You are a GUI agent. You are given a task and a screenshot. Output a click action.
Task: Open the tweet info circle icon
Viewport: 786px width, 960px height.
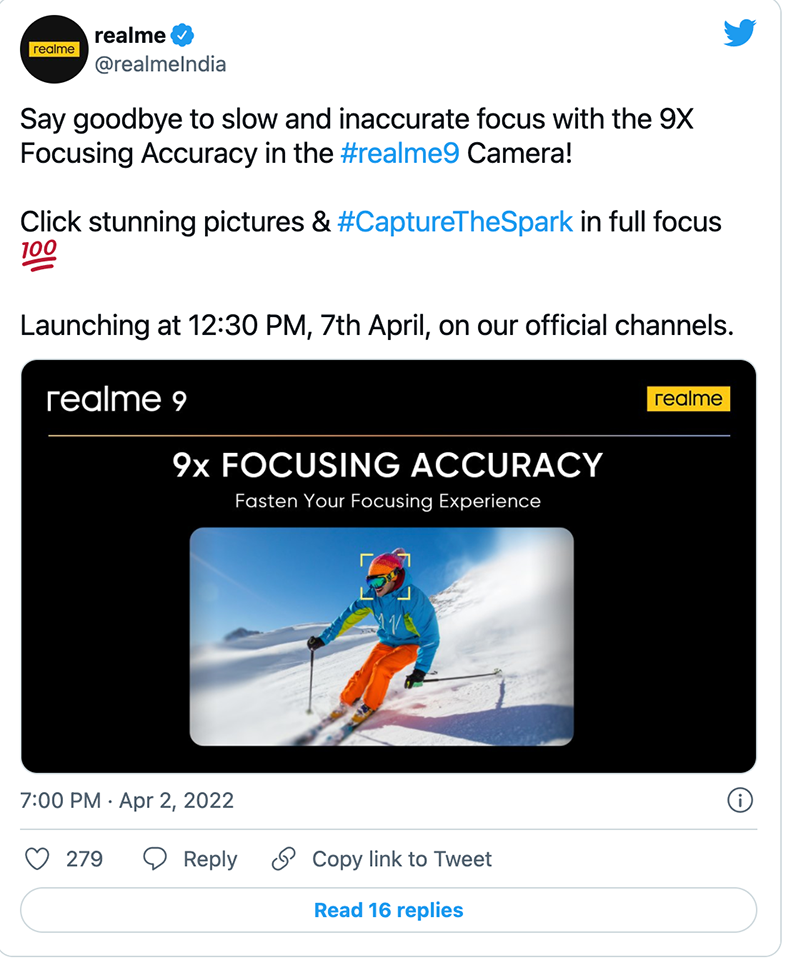[740, 800]
